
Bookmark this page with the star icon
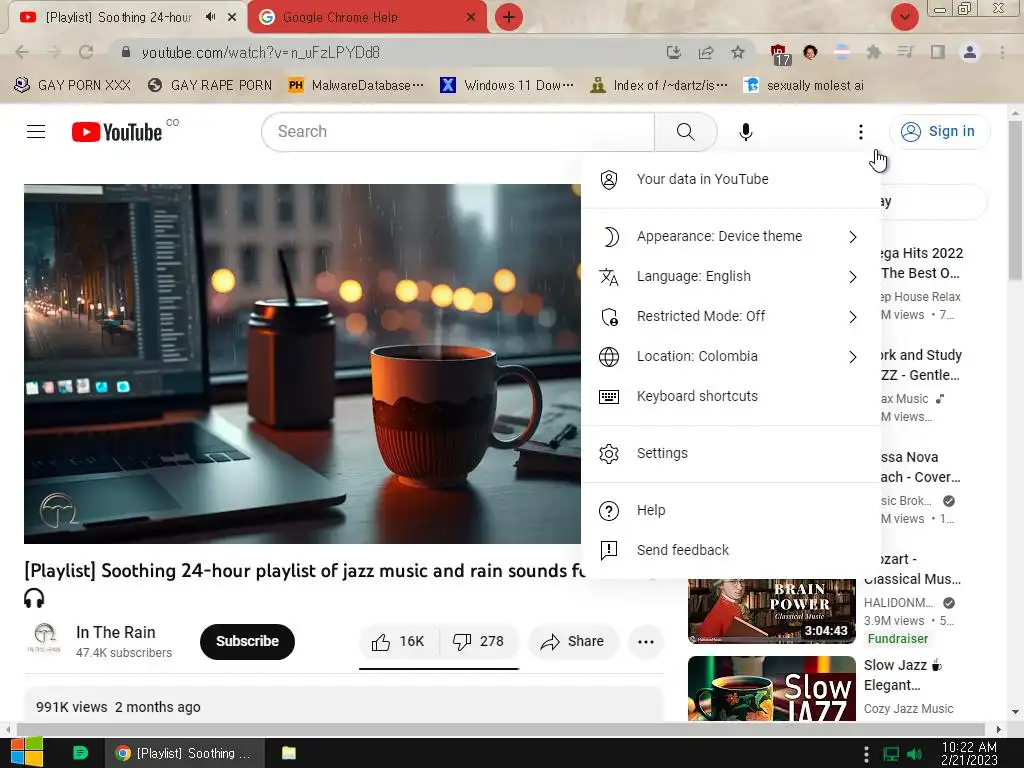(x=738, y=52)
